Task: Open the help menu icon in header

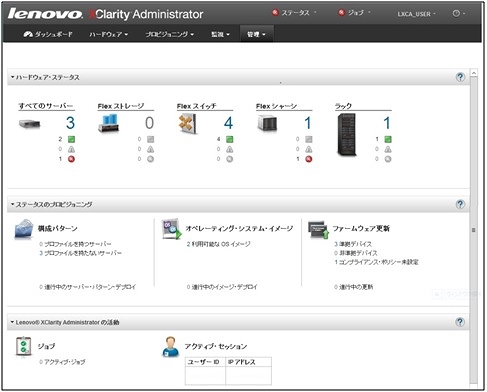Action: (459, 13)
